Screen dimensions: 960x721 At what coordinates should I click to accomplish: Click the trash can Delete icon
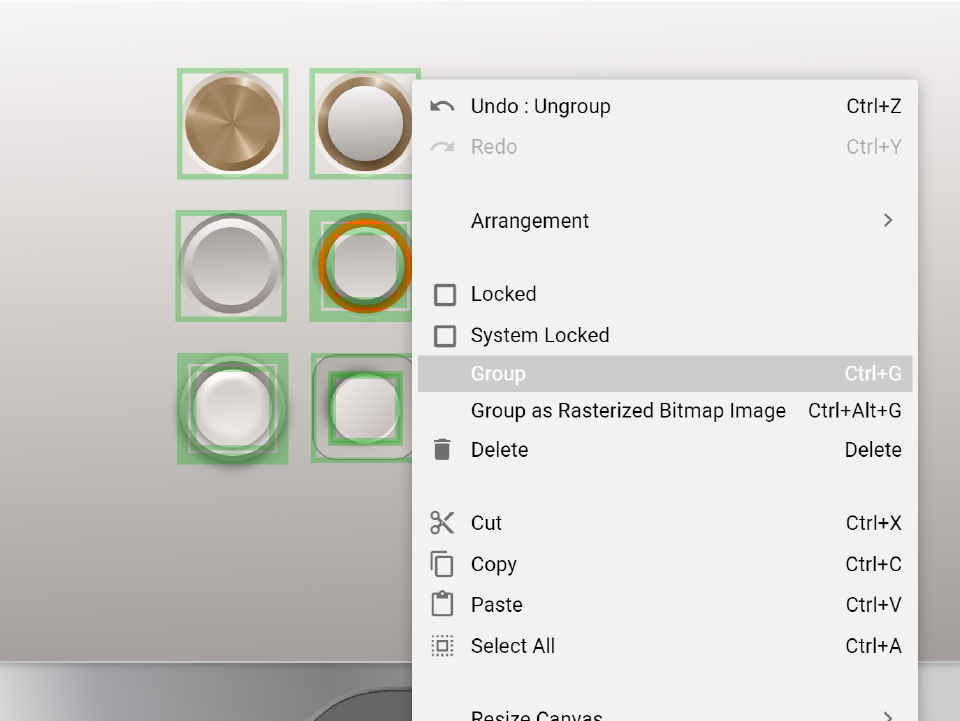pos(442,450)
